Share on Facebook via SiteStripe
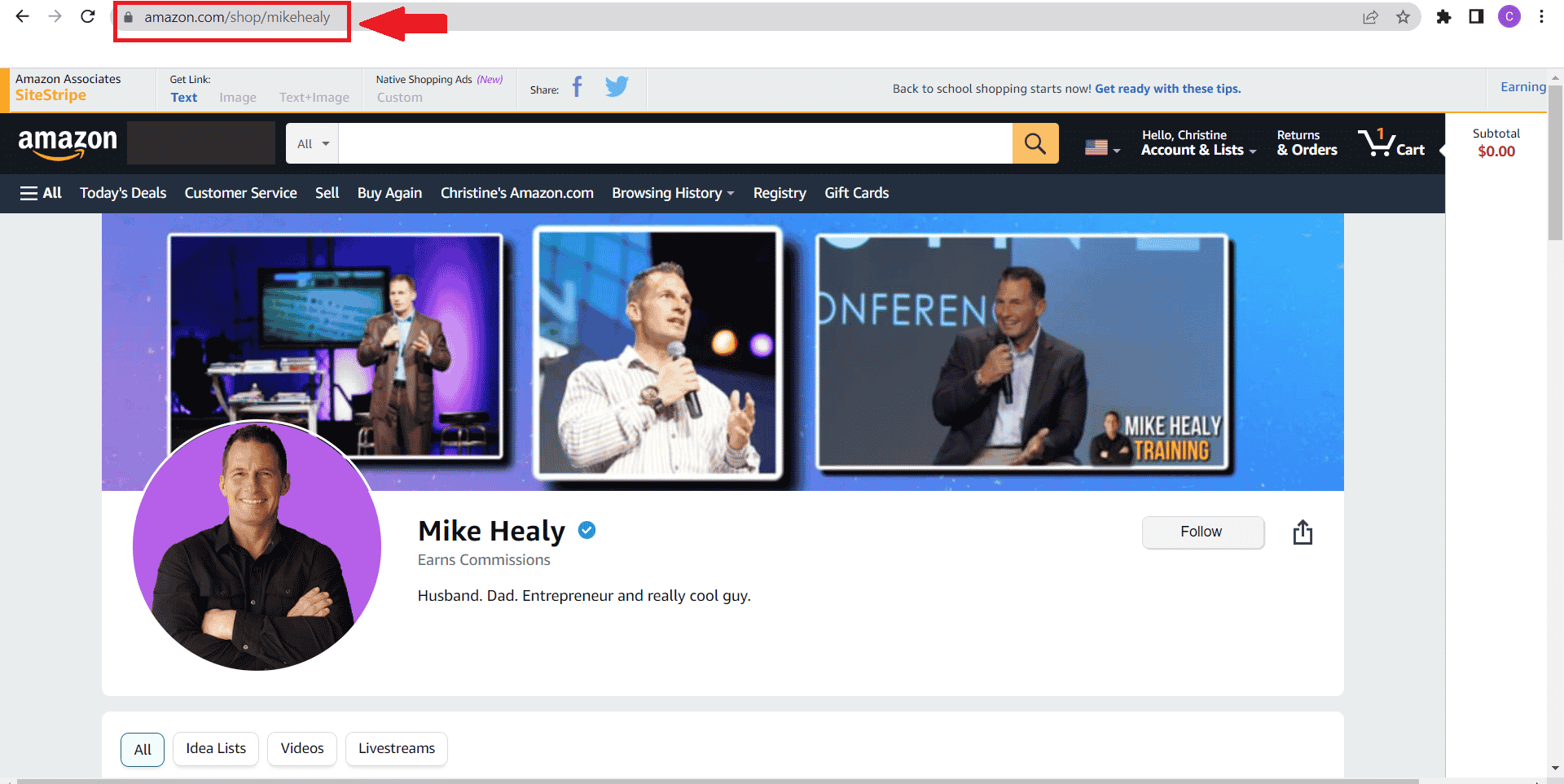The height and width of the screenshot is (784, 1564). pyautogui.click(x=578, y=86)
